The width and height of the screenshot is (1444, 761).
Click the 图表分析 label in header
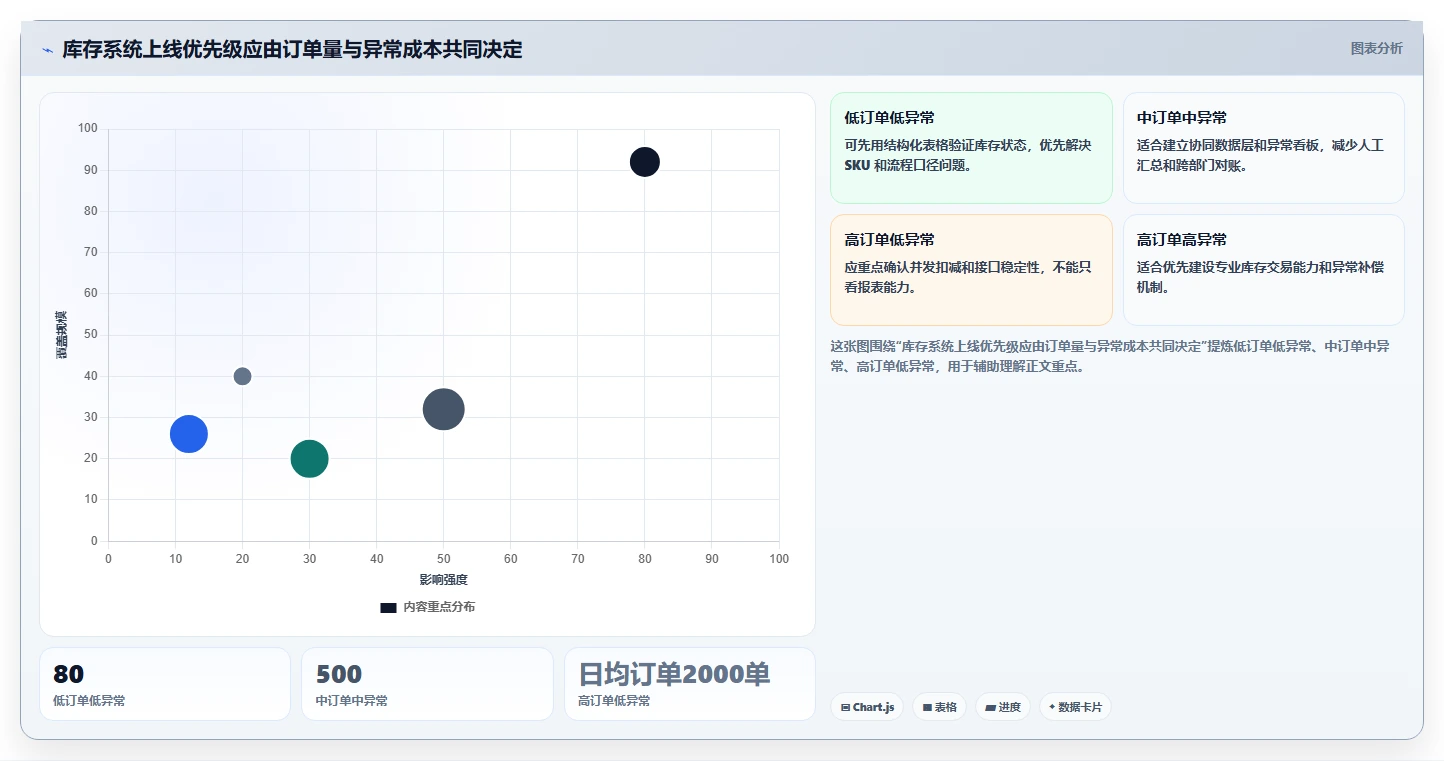click(x=1376, y=48)
